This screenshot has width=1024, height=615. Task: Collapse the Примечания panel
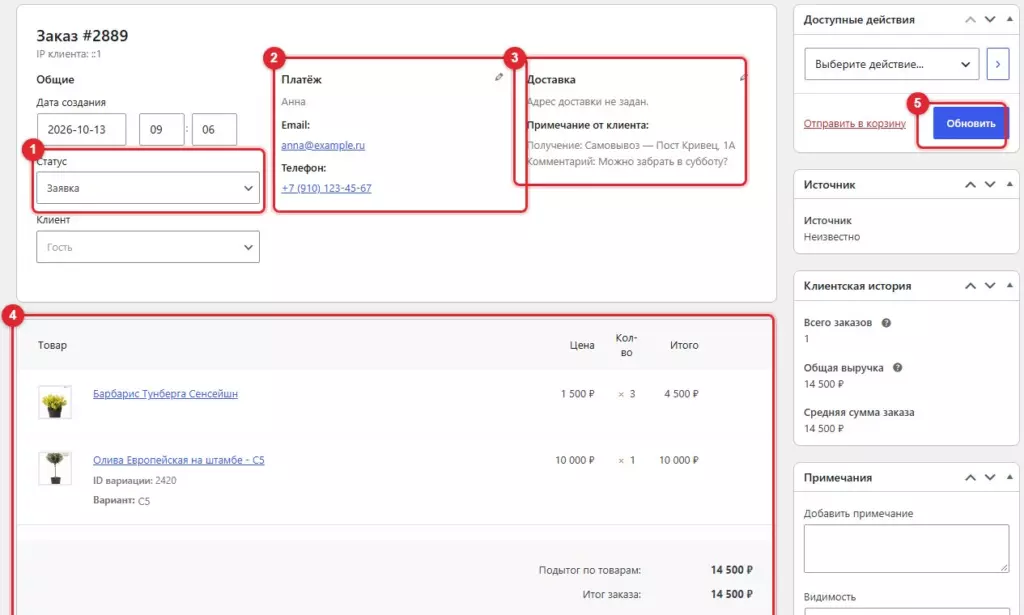(1010, 477)
